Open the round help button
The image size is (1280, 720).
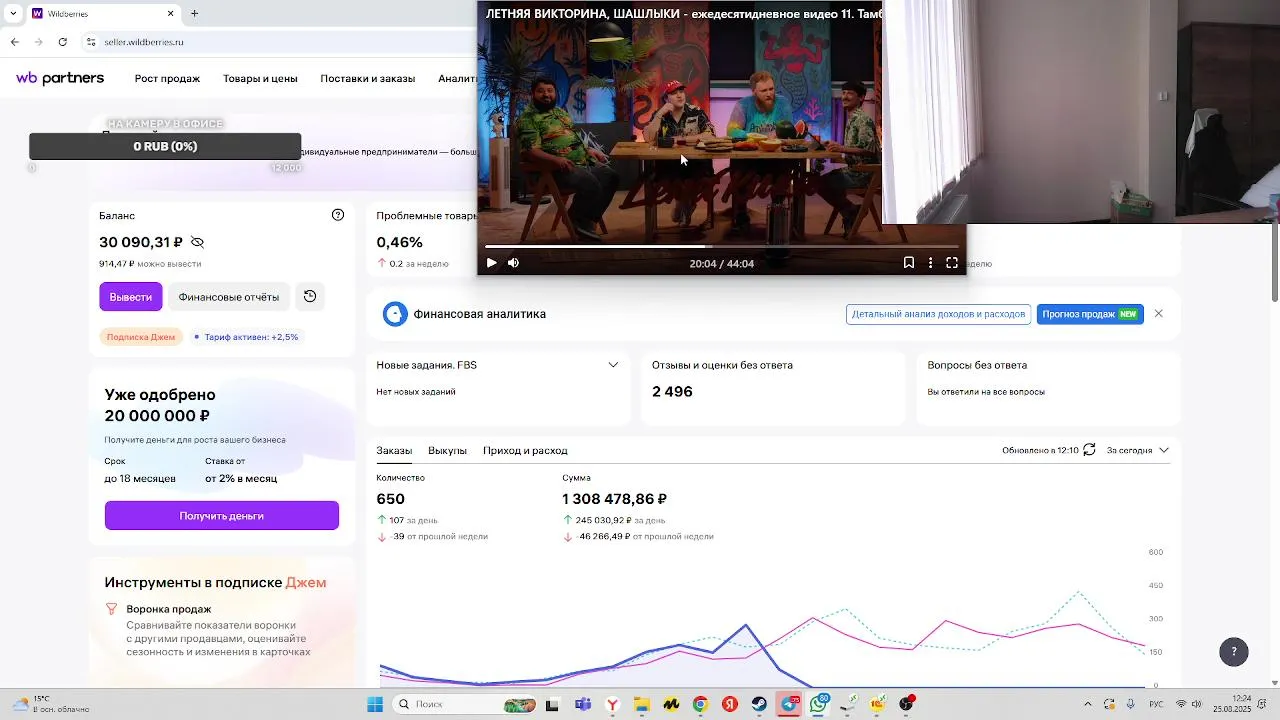click(x=1234, y=651)
